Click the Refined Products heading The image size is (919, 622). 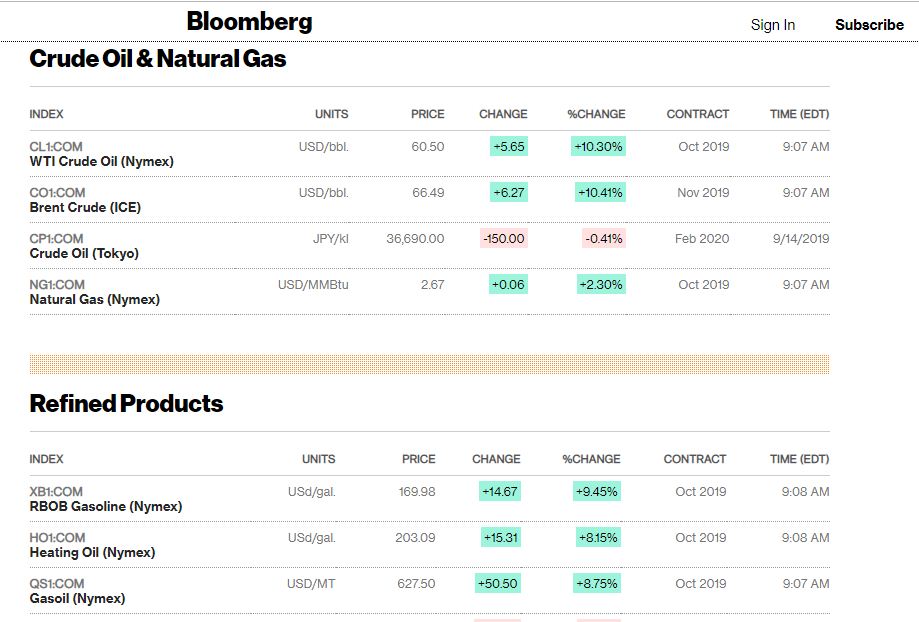tap(126, 404)
